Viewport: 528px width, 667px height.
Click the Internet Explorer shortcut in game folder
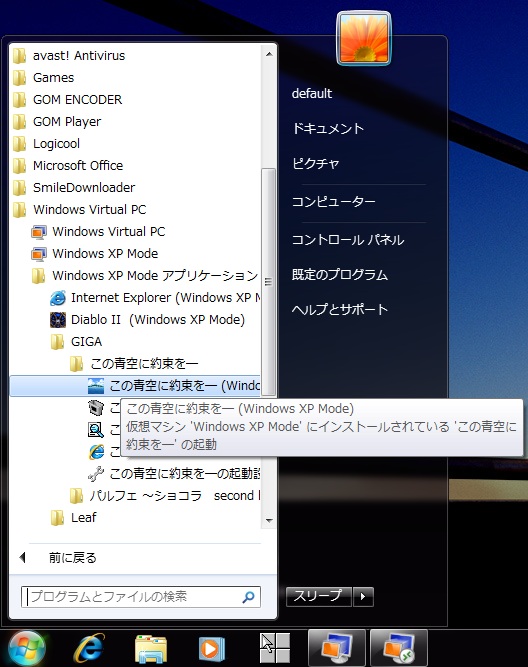[x=96, y=452]
